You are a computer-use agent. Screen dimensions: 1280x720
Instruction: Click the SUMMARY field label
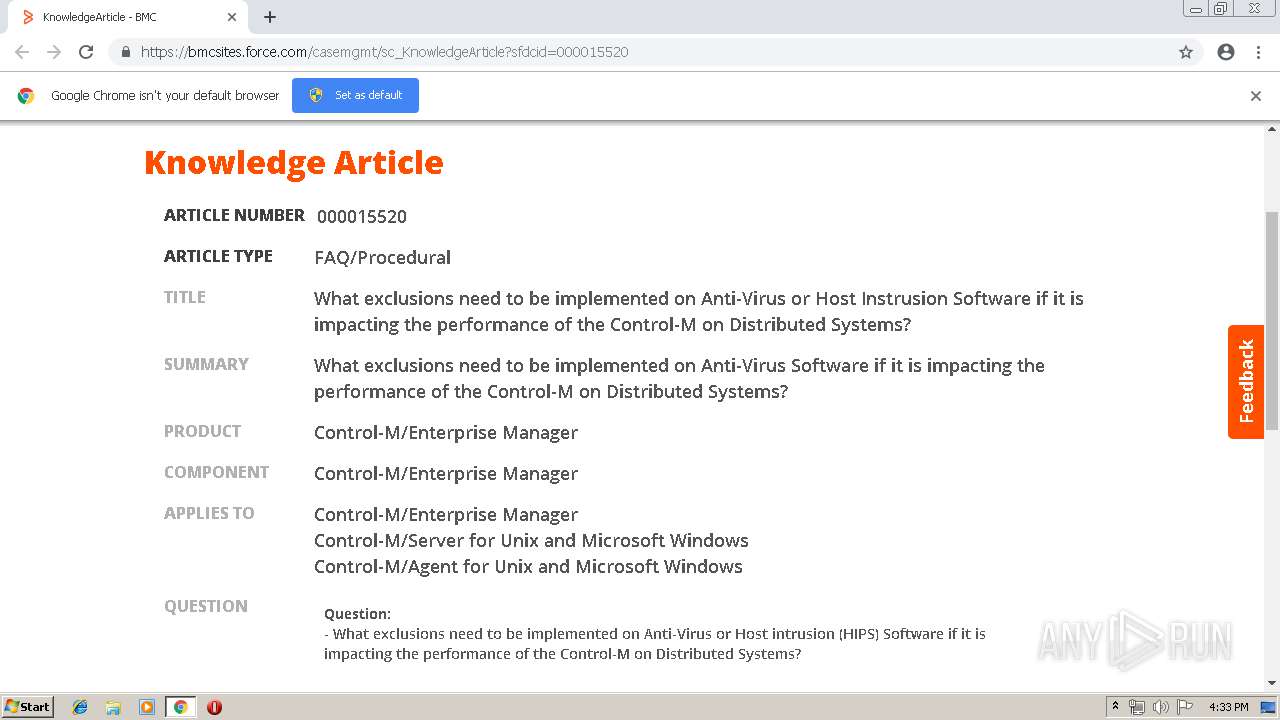(206, 364)
